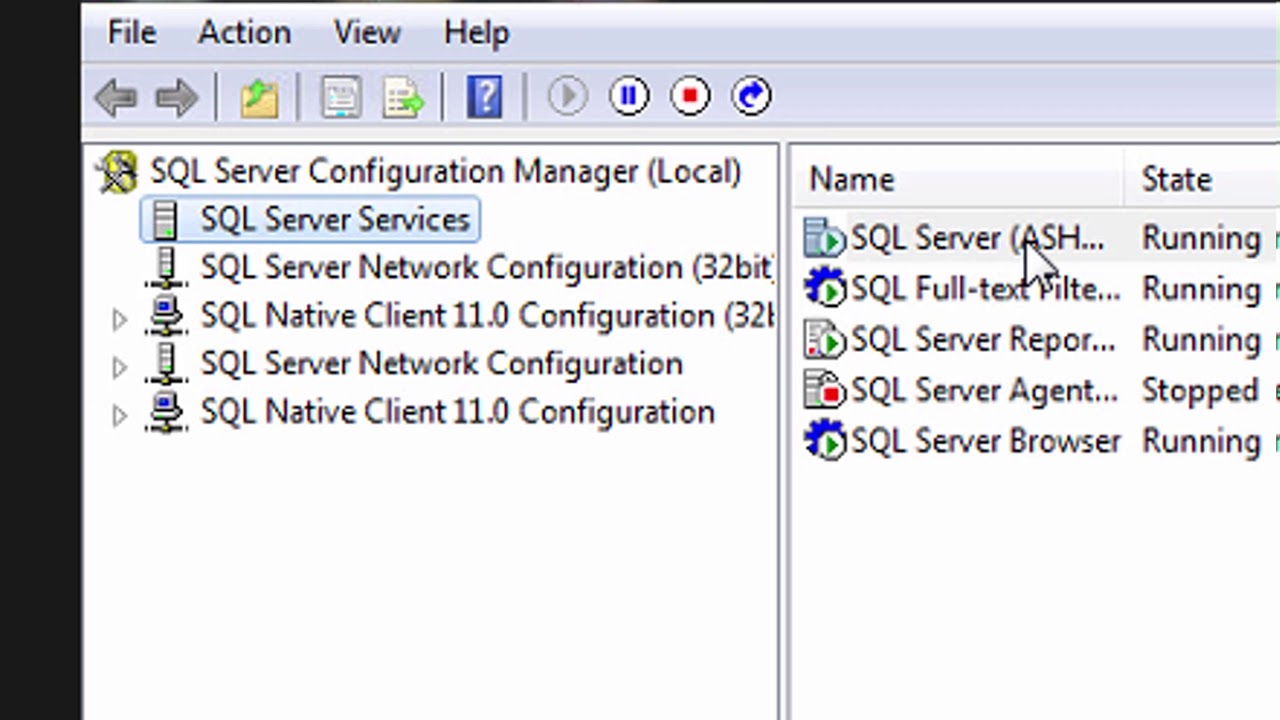This screenshot has height=720, width=1280.
Task: Open the Help menu
Action: (x=476, y=33)
